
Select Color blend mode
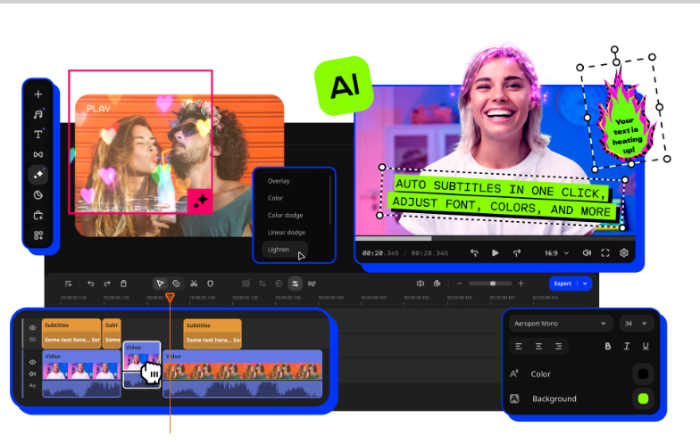[x=275, y=198]
